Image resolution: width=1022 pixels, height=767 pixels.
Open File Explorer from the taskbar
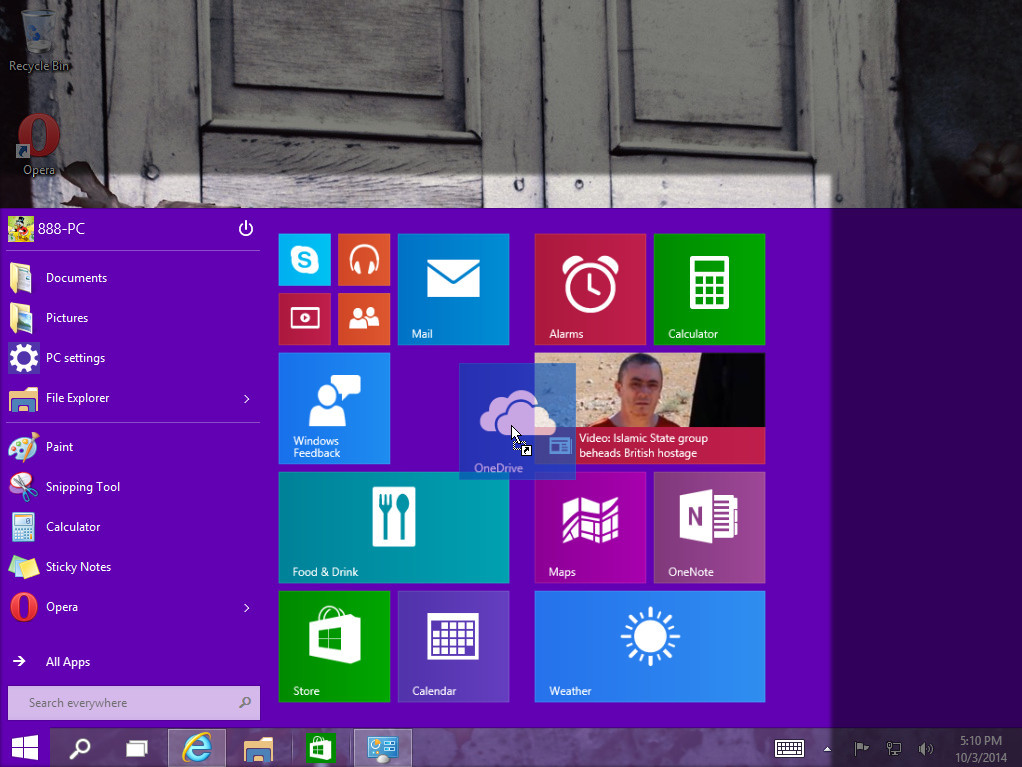pyautogui.click(x=258, y=748)
